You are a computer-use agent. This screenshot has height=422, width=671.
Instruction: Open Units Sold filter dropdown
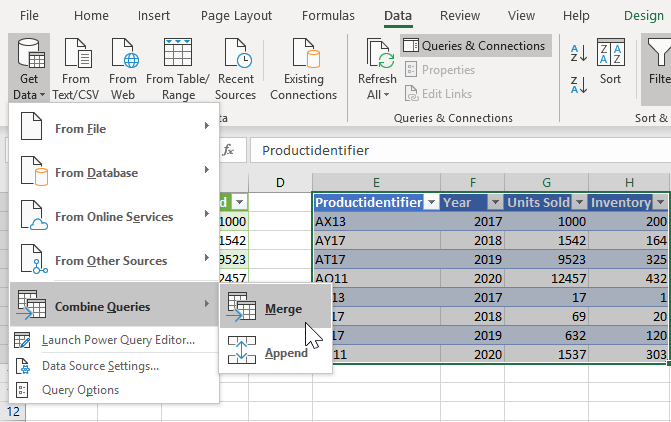577,202
